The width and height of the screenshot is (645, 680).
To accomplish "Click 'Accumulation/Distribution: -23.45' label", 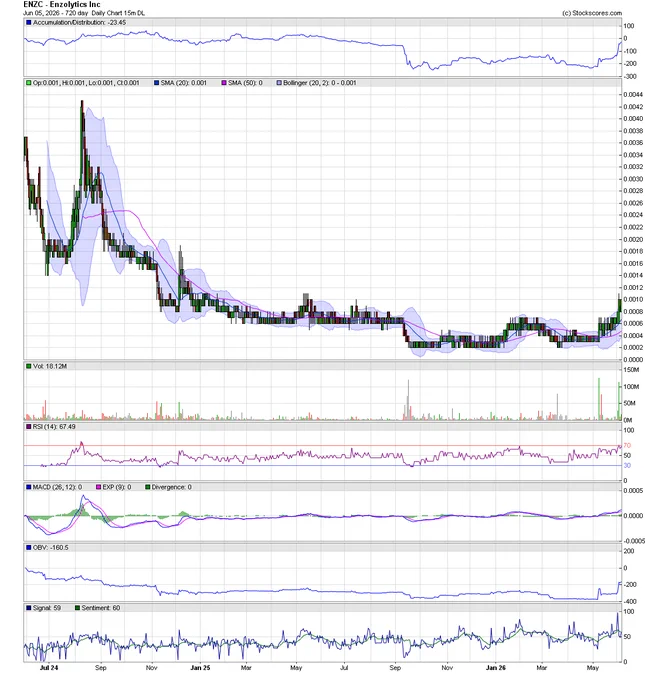I will coord(79,23).
